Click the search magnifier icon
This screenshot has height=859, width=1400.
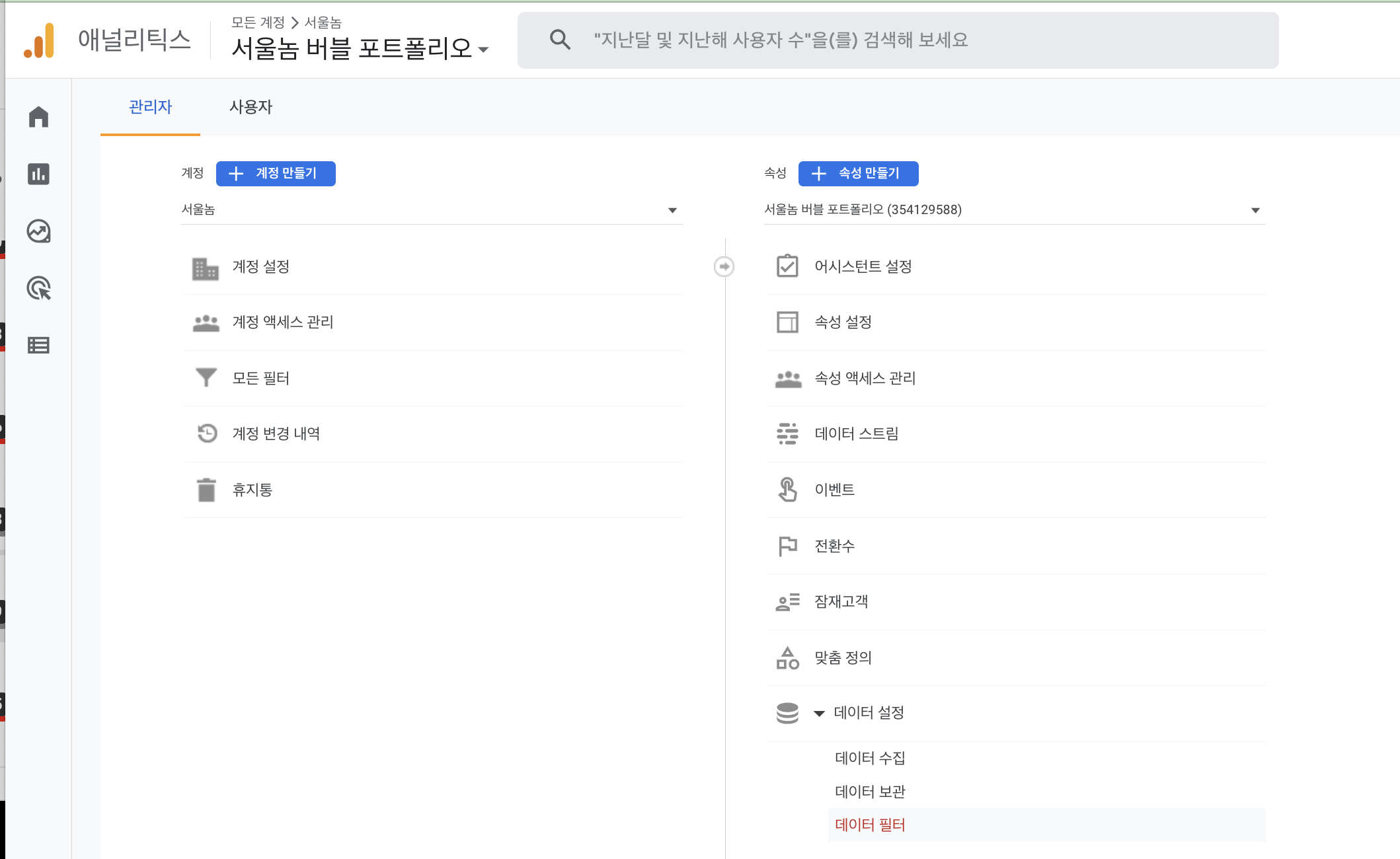coord(560,40)
